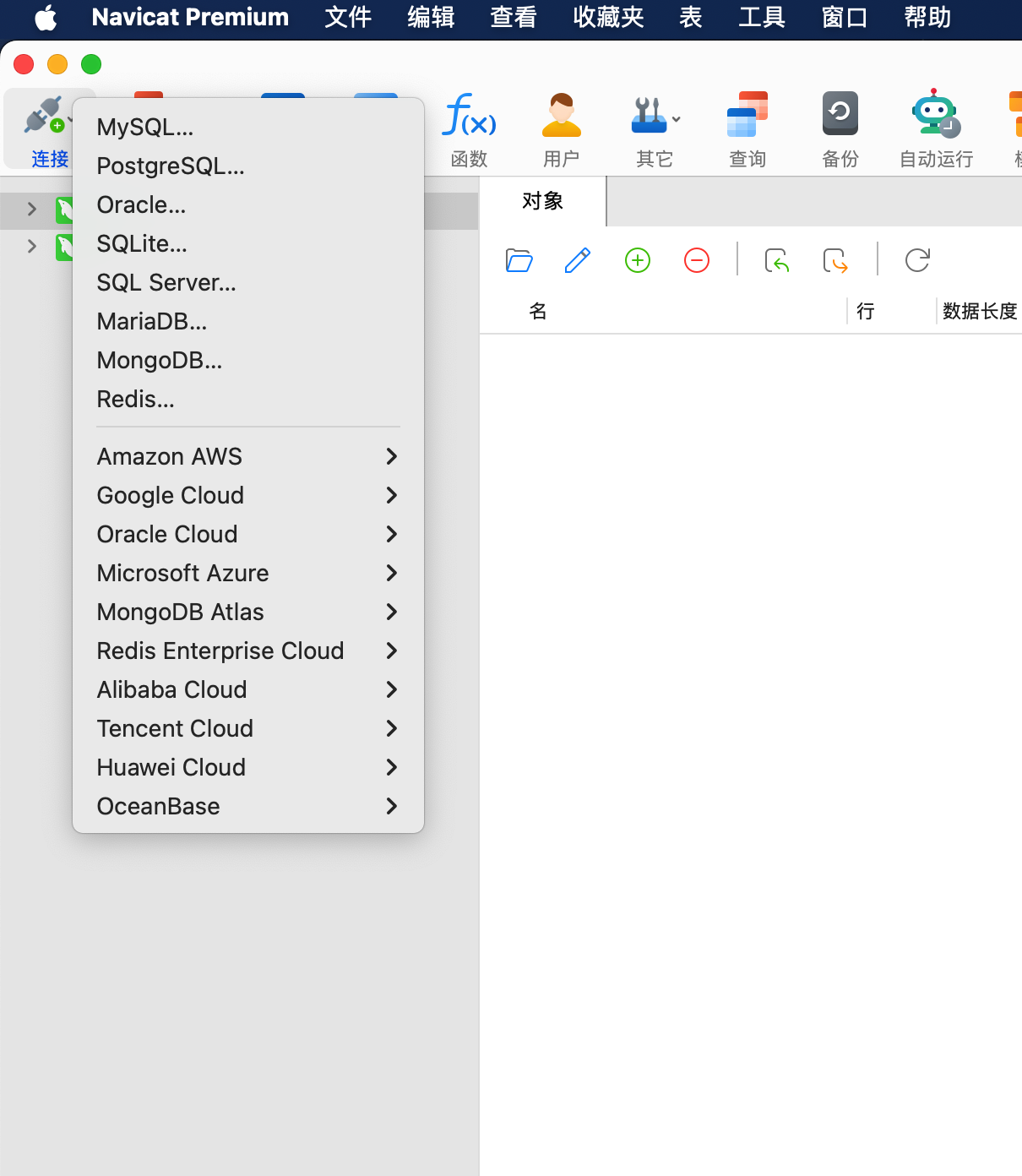1022x1176 pixels.
Task: Open the 帮助 (Help) menu
Action: pos(927,18)
